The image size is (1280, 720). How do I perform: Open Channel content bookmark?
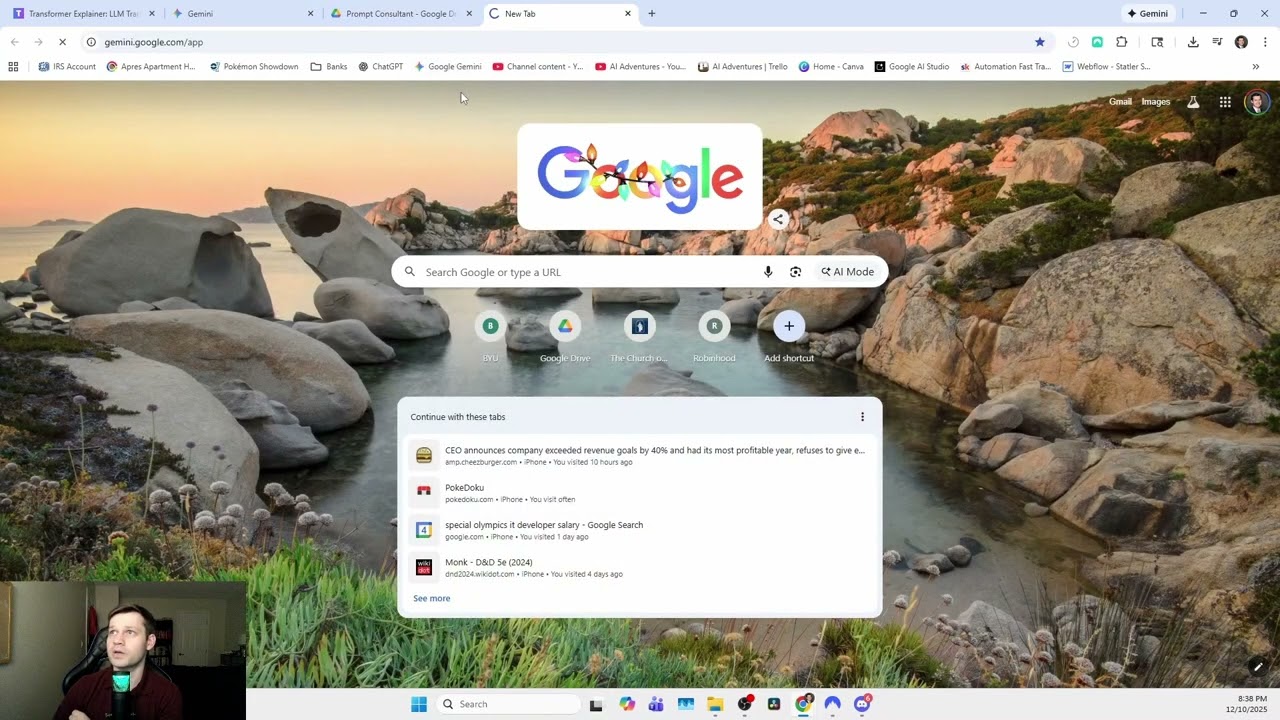coord(538,67)
